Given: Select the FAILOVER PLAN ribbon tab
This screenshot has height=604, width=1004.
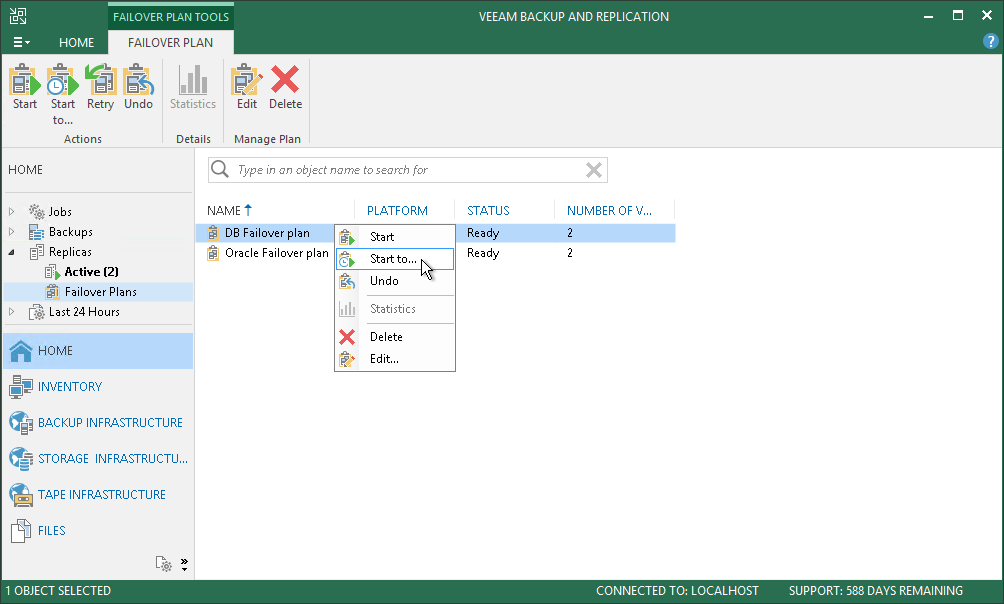Looking at the screenshot, I should click(x=170, y=42).
